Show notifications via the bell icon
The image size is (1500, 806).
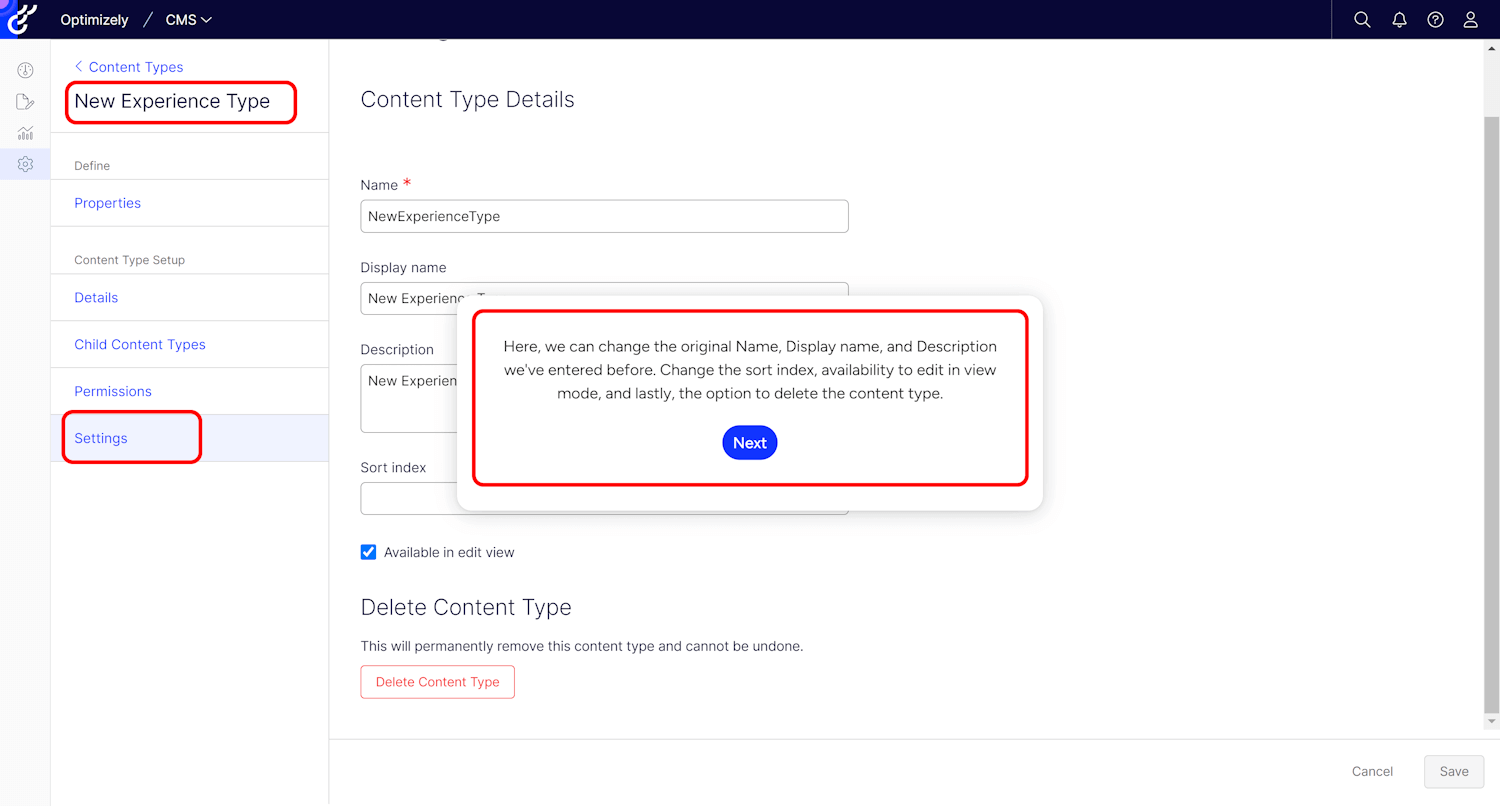1399,20
